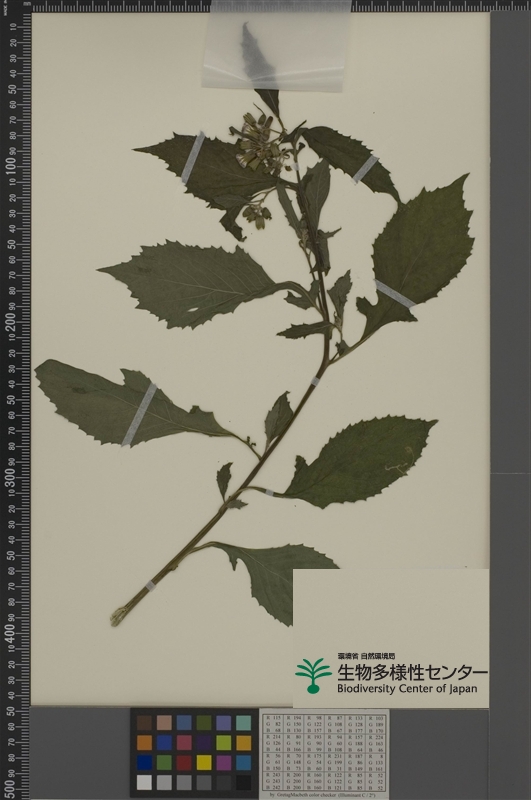531x800 pixels.
Task: Click the tape strip on the upper-left leaf
Action: pos(193,158)
